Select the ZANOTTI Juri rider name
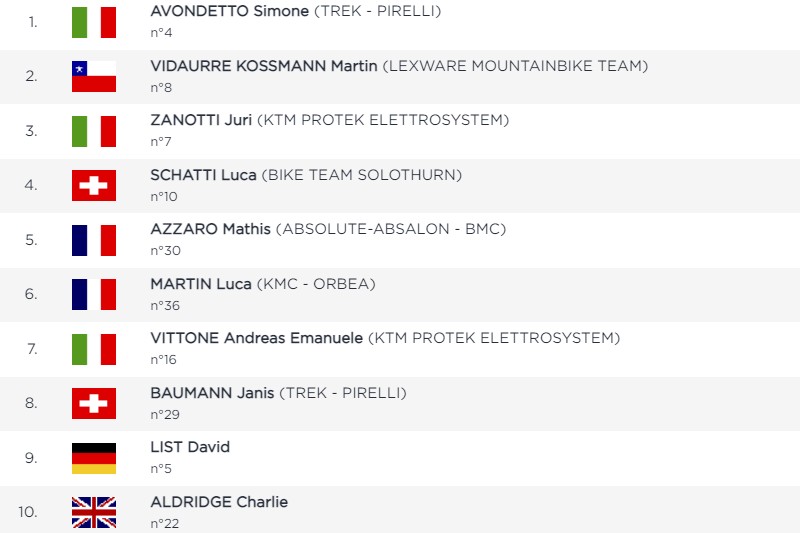The height and width of the screenshot is (533, 800). [201, 120]
